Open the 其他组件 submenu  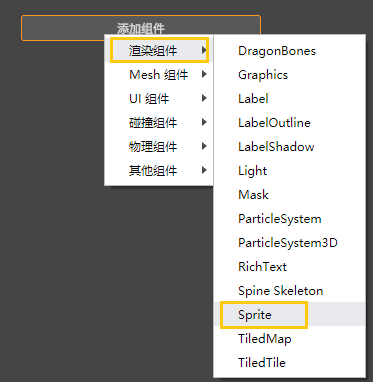(159, 170)
